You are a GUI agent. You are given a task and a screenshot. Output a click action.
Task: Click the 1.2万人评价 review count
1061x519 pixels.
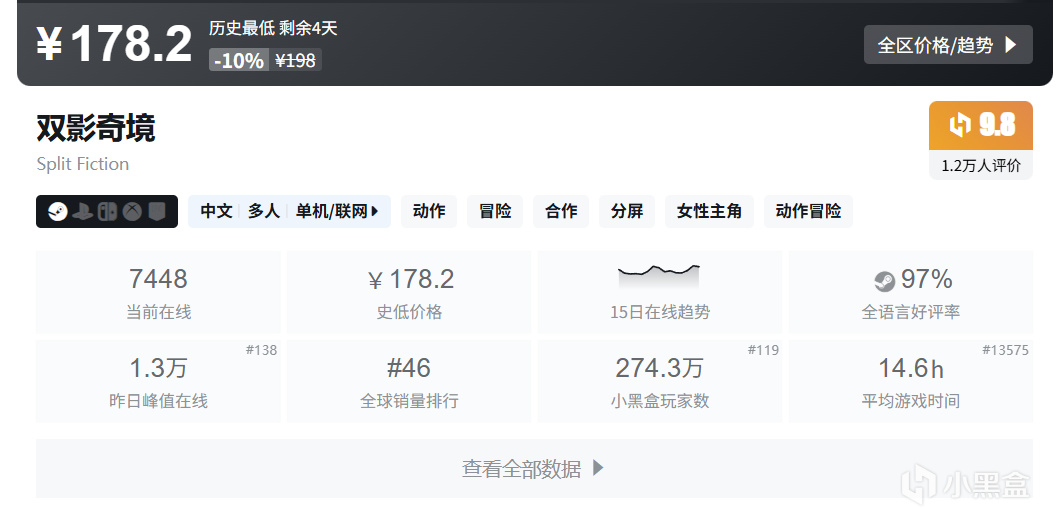981,166
